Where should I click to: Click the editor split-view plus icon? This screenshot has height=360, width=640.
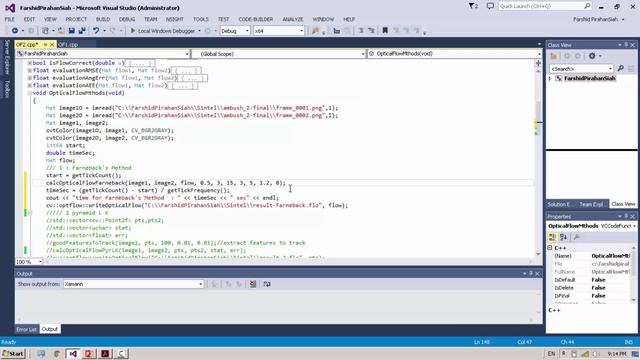click(x=538, y=63)
